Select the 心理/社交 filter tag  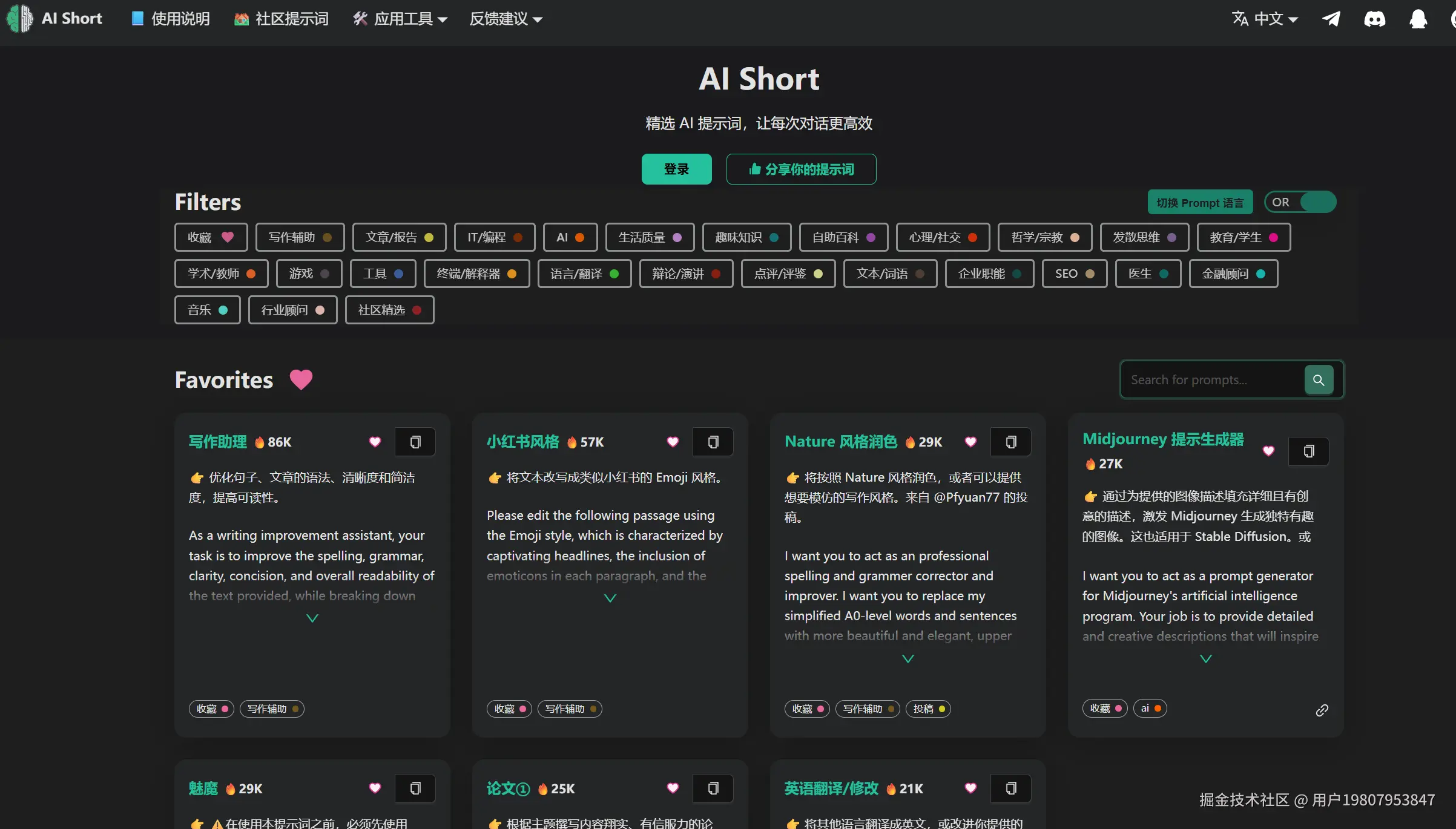(943, 237)
